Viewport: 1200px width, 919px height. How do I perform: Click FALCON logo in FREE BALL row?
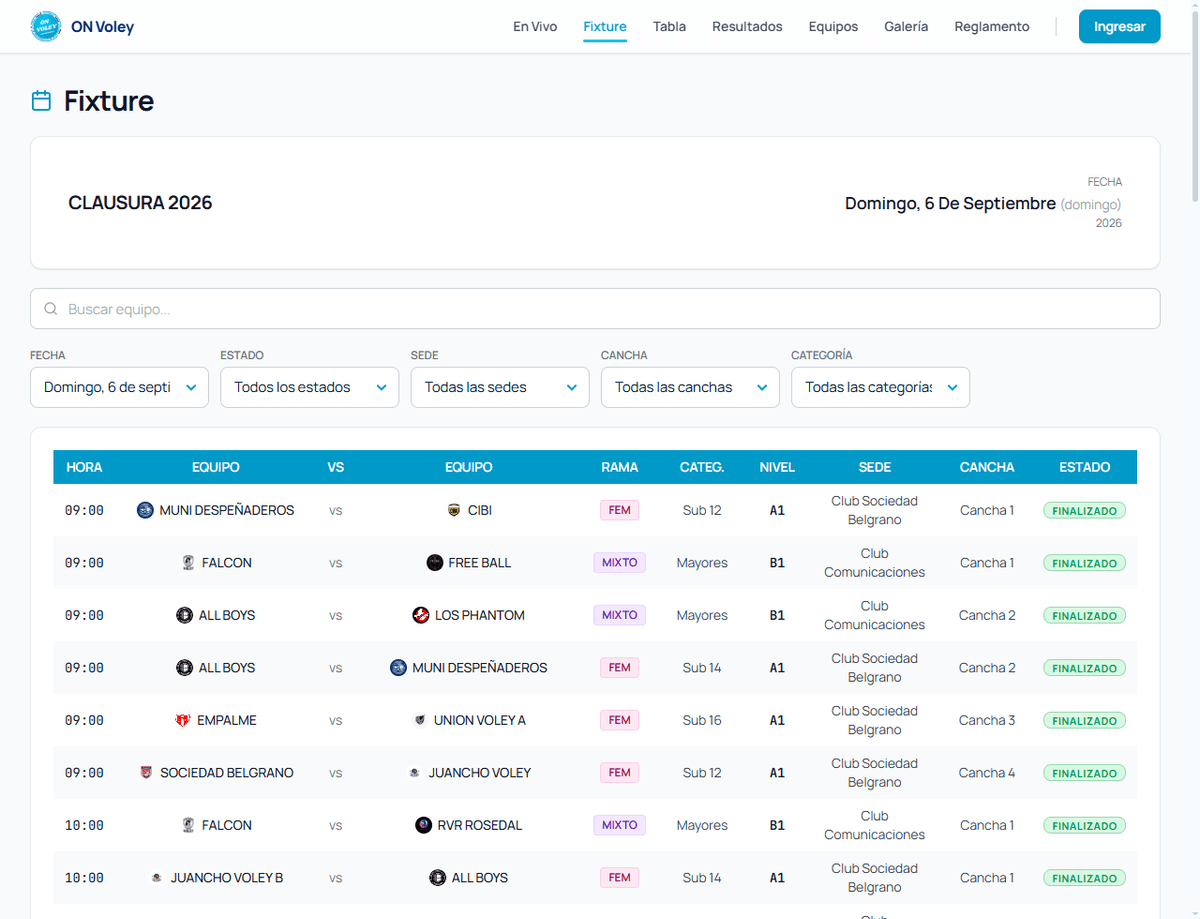click(188, 563)
